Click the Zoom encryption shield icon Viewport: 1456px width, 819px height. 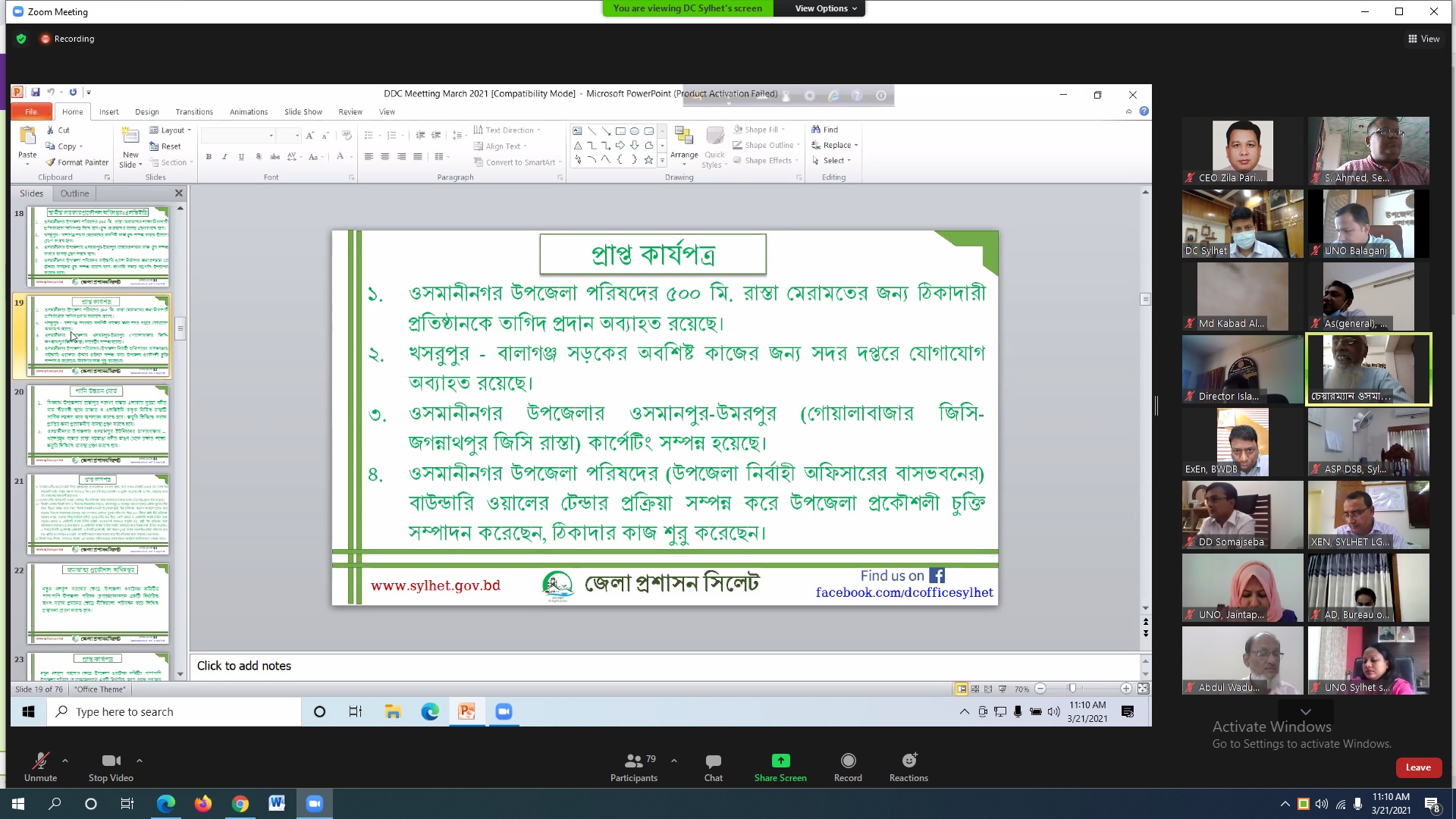tap(21, 39)
